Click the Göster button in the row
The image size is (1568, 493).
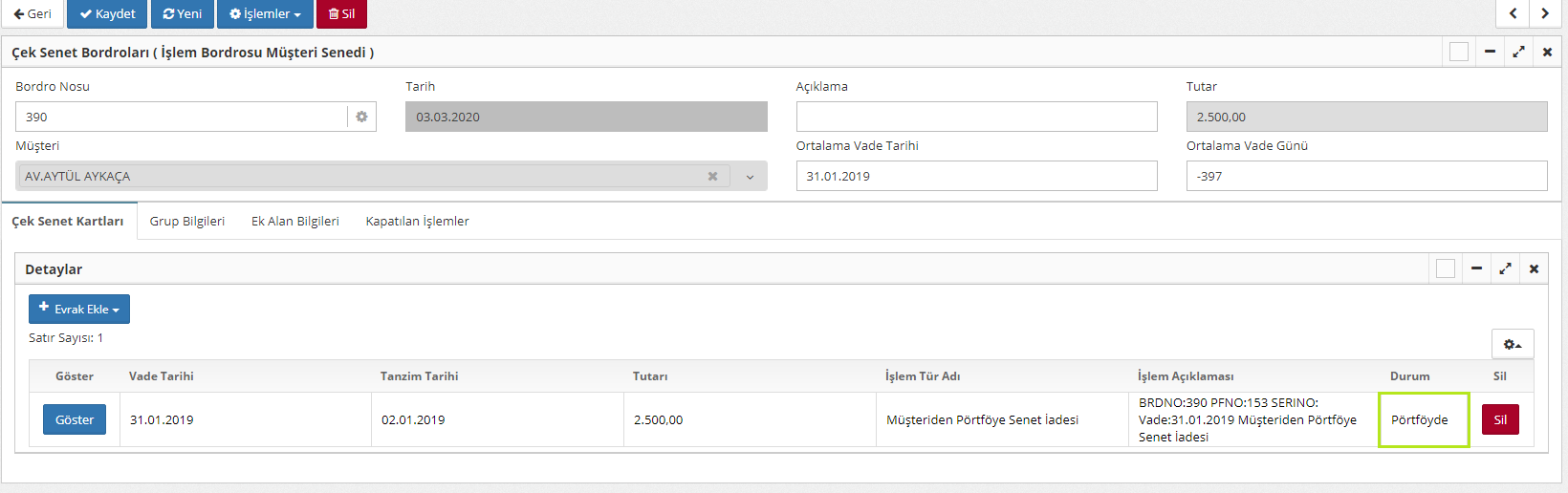(x=75, y=420)
